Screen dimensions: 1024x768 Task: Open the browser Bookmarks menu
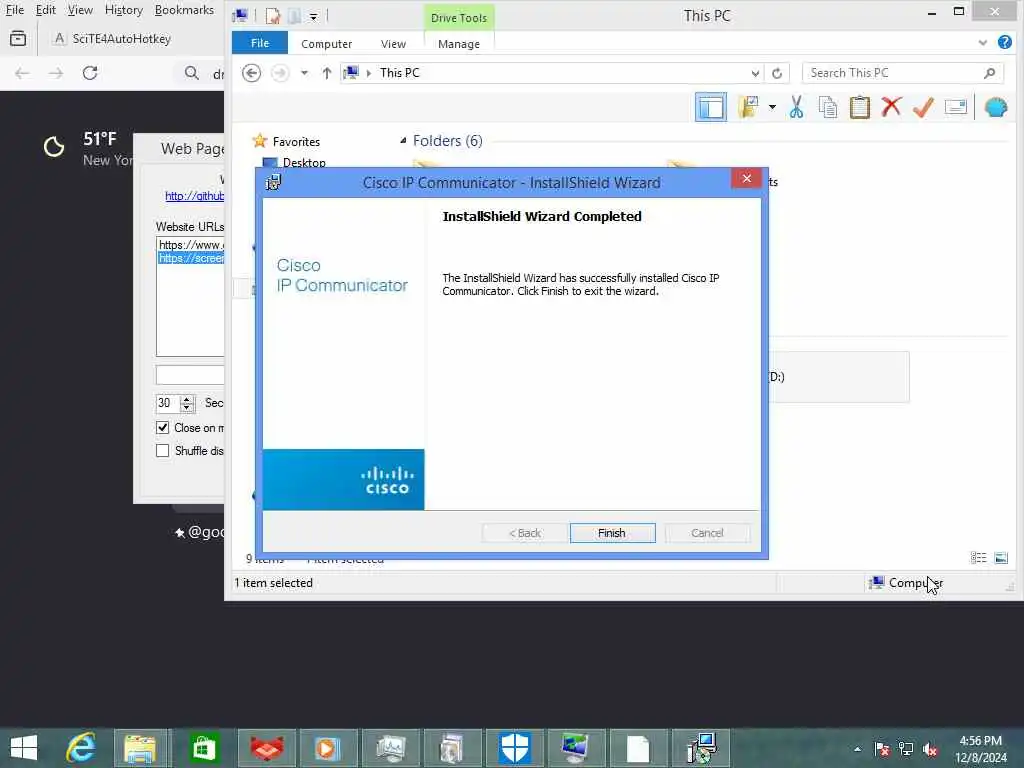(184, 10)
